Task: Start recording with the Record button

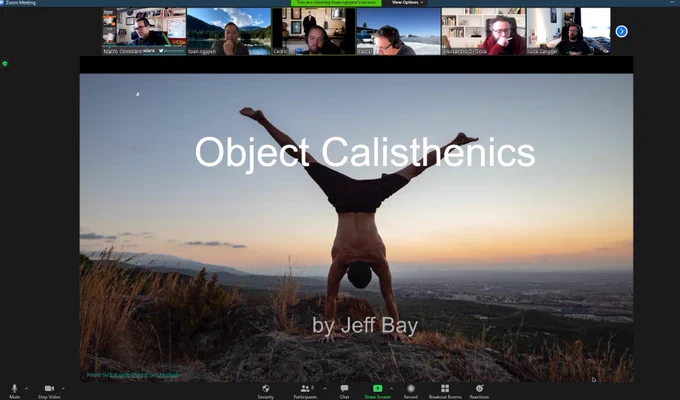Action: [x=411, y=390]
